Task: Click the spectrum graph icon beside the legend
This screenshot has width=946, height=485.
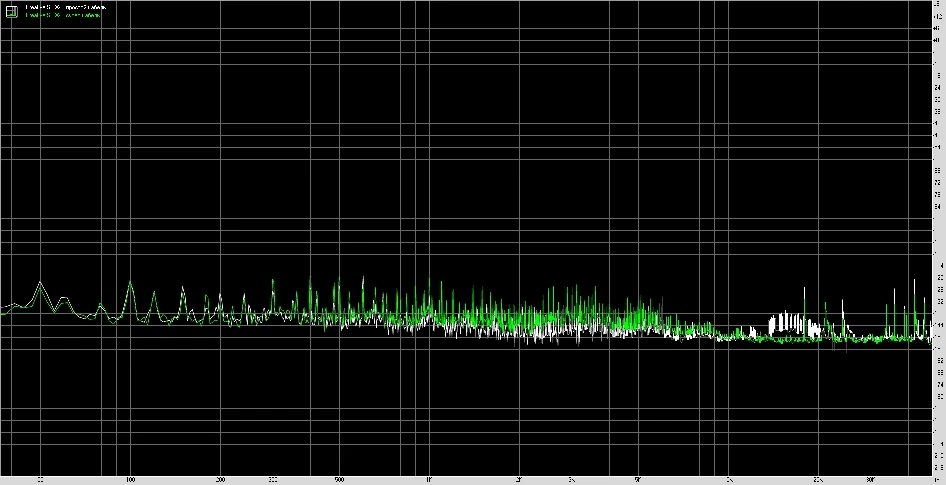Action: pyautogui.click(x=11, y=11)
